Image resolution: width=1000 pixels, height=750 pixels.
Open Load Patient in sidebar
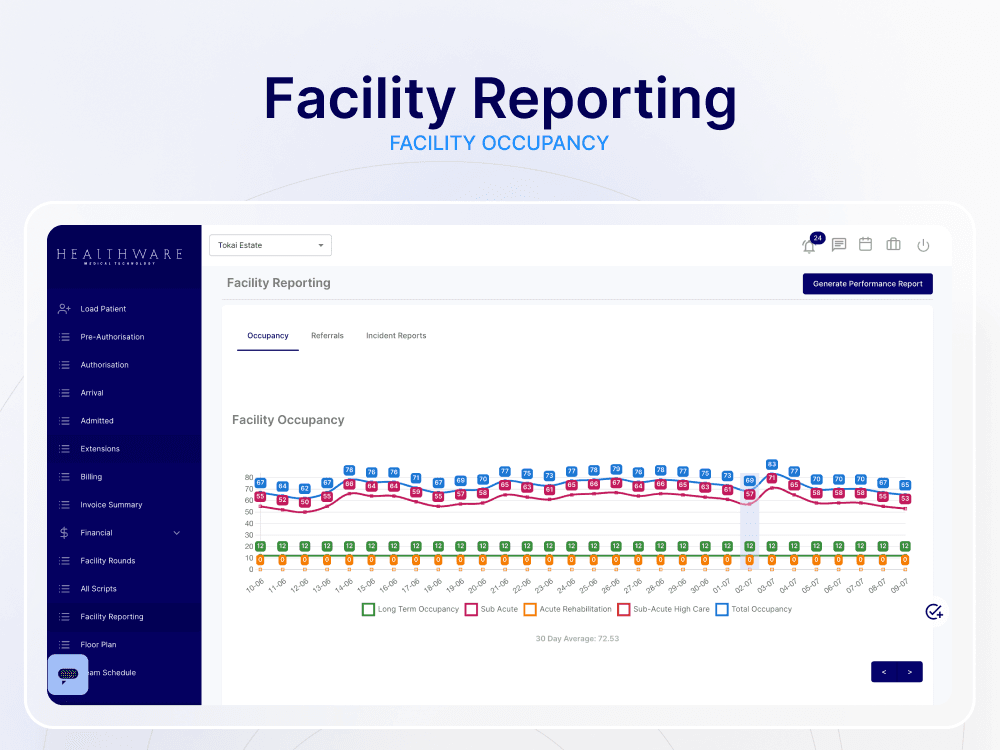click(x=103, y=309)
